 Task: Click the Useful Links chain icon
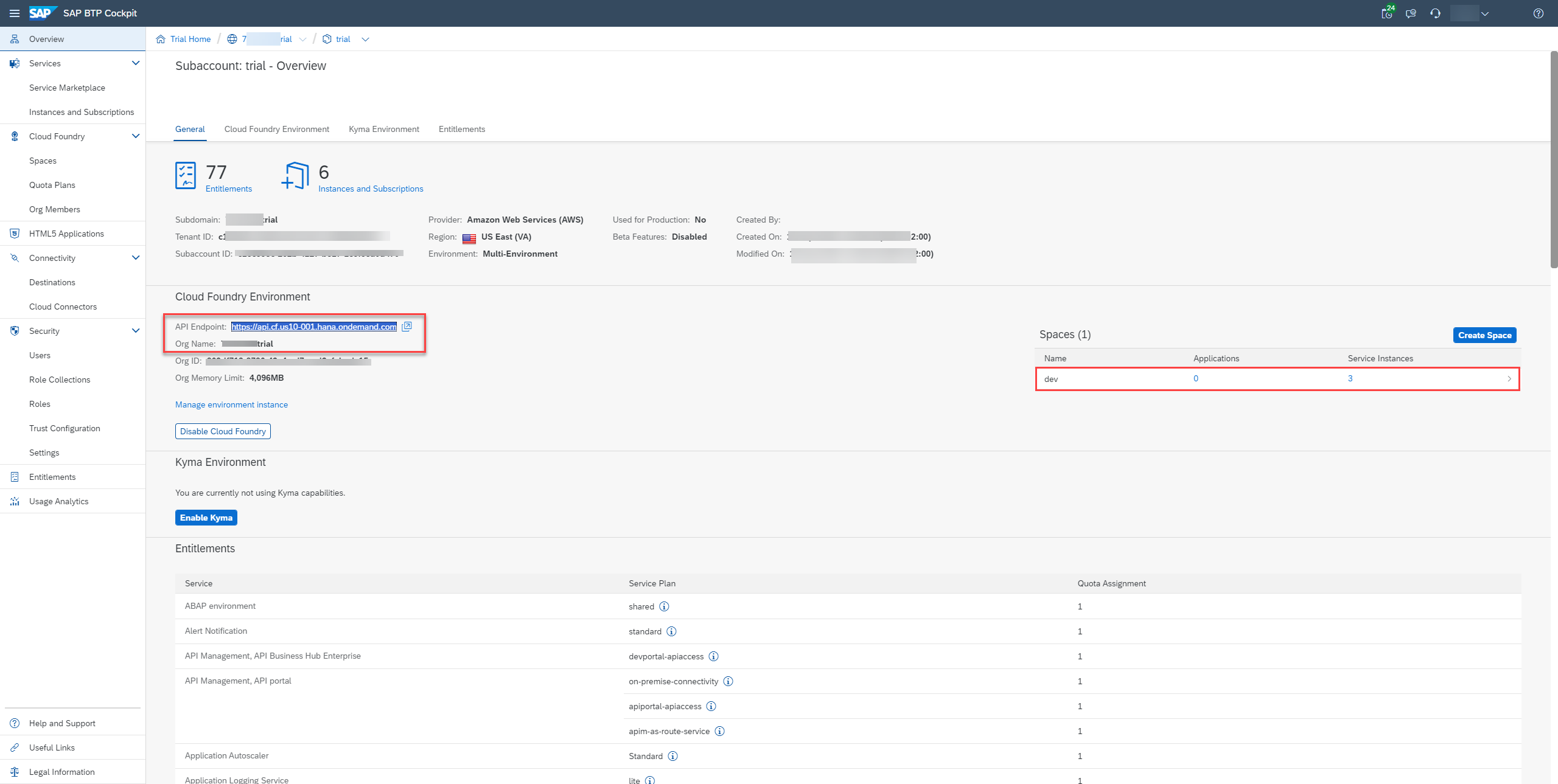tap(15, 748)
